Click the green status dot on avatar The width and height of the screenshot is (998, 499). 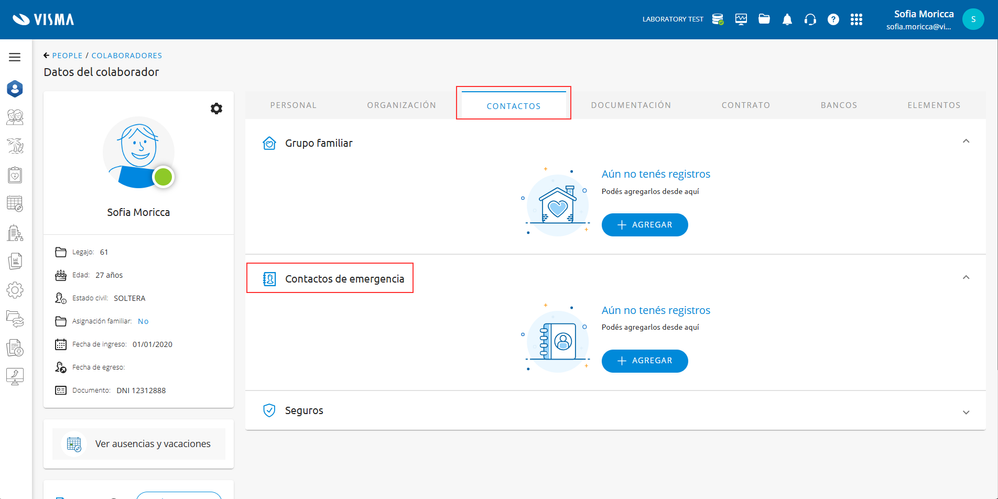click(x=164, y=177)
